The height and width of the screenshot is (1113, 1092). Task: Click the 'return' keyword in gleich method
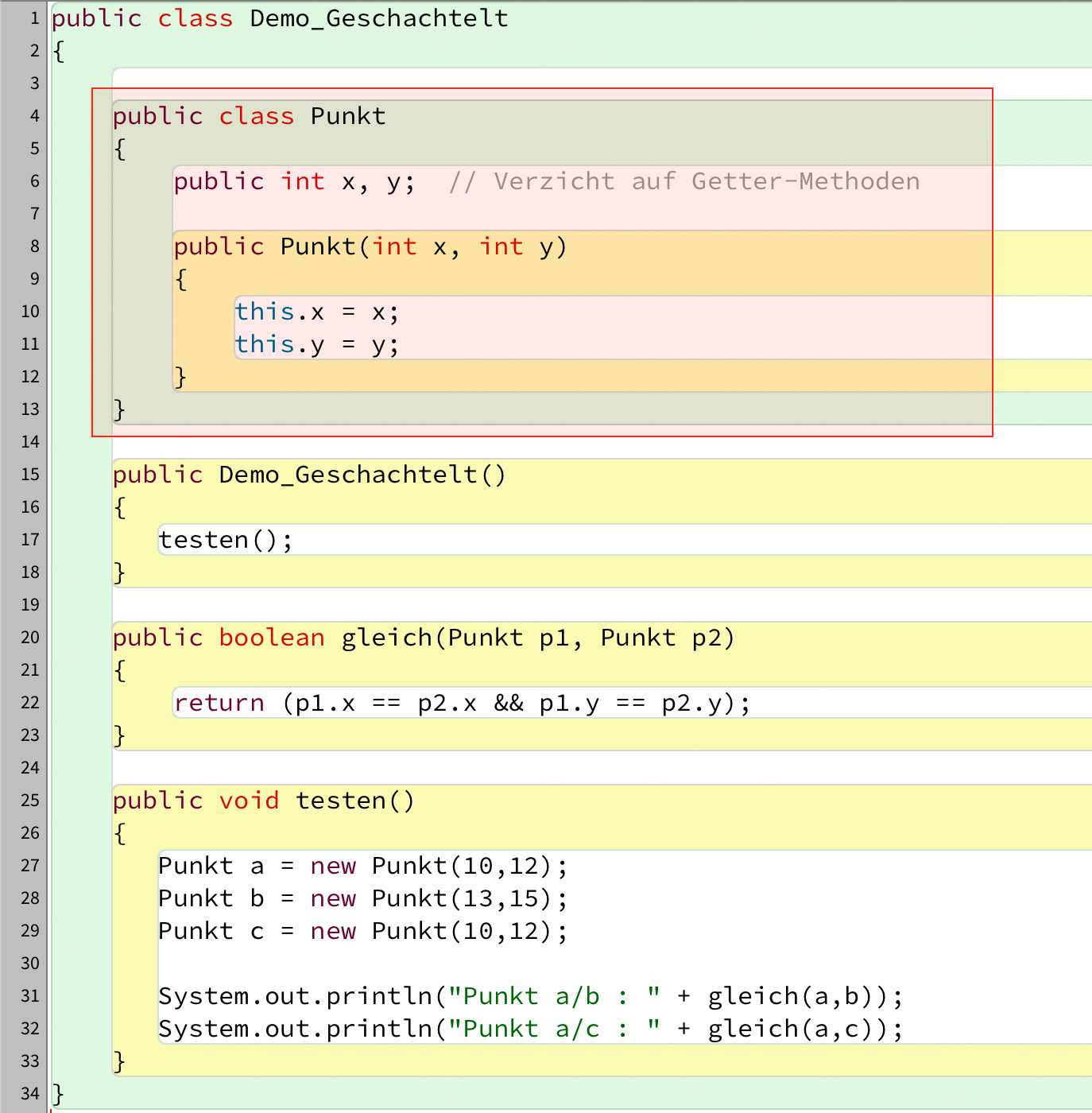point(219,704)
